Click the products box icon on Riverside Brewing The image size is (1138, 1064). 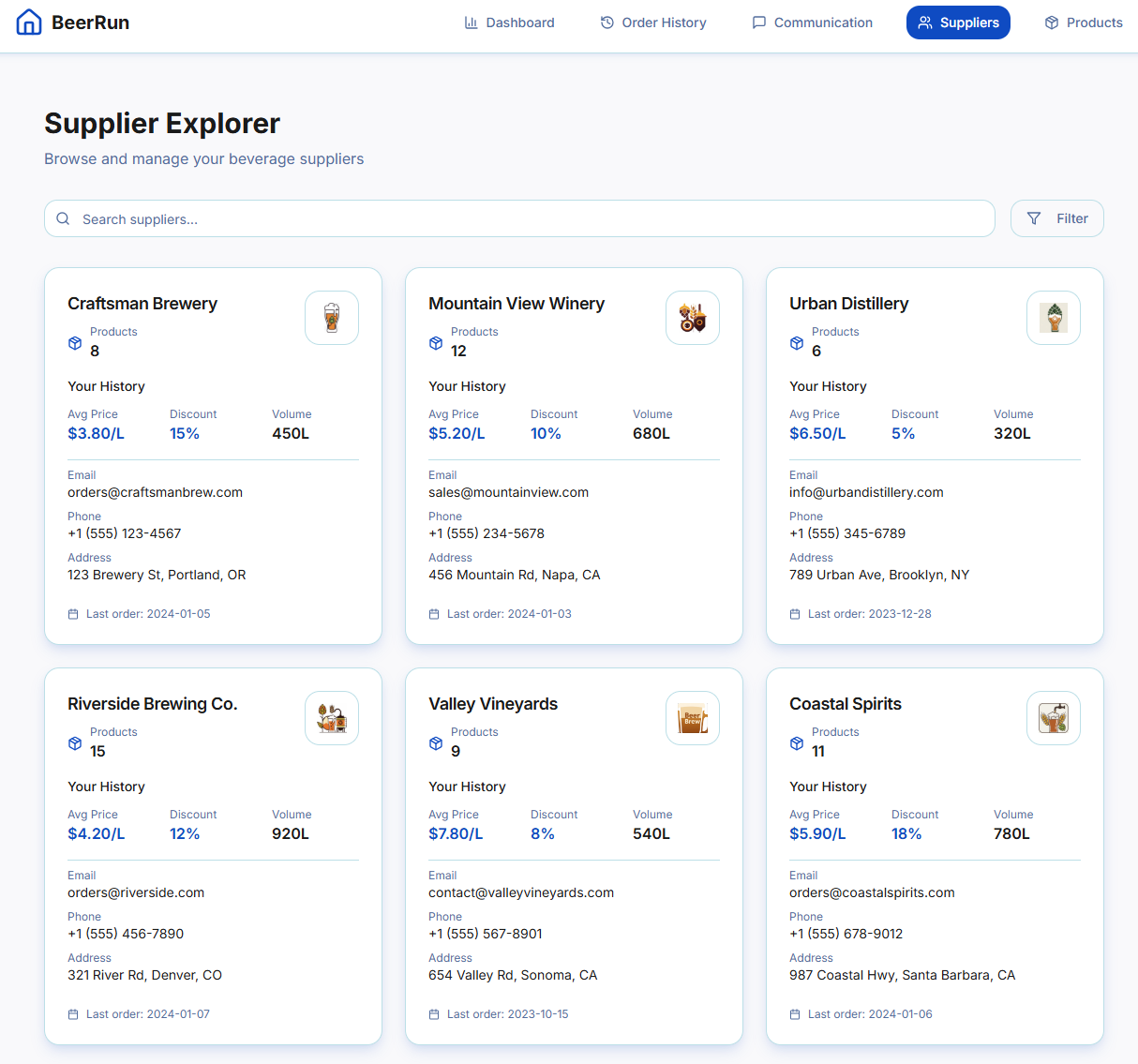[75, 743]
